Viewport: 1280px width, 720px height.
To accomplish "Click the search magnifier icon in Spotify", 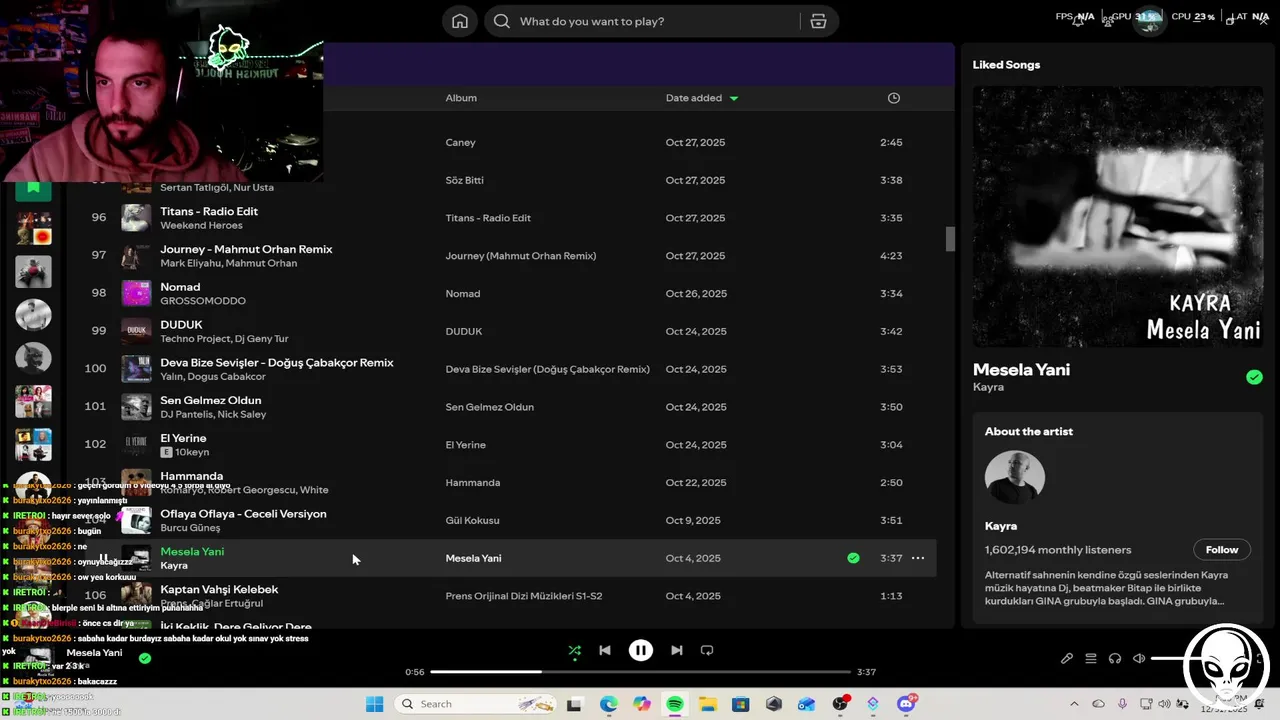I will click(502, 21).
